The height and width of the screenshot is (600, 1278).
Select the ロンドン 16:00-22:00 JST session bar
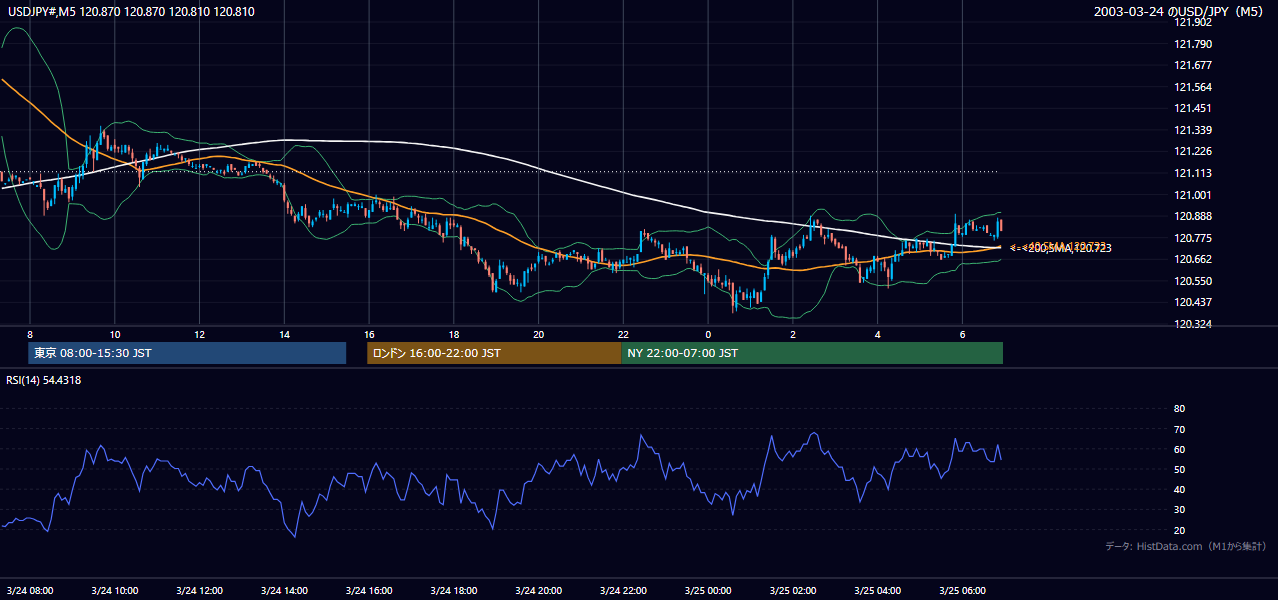point(494,353)
